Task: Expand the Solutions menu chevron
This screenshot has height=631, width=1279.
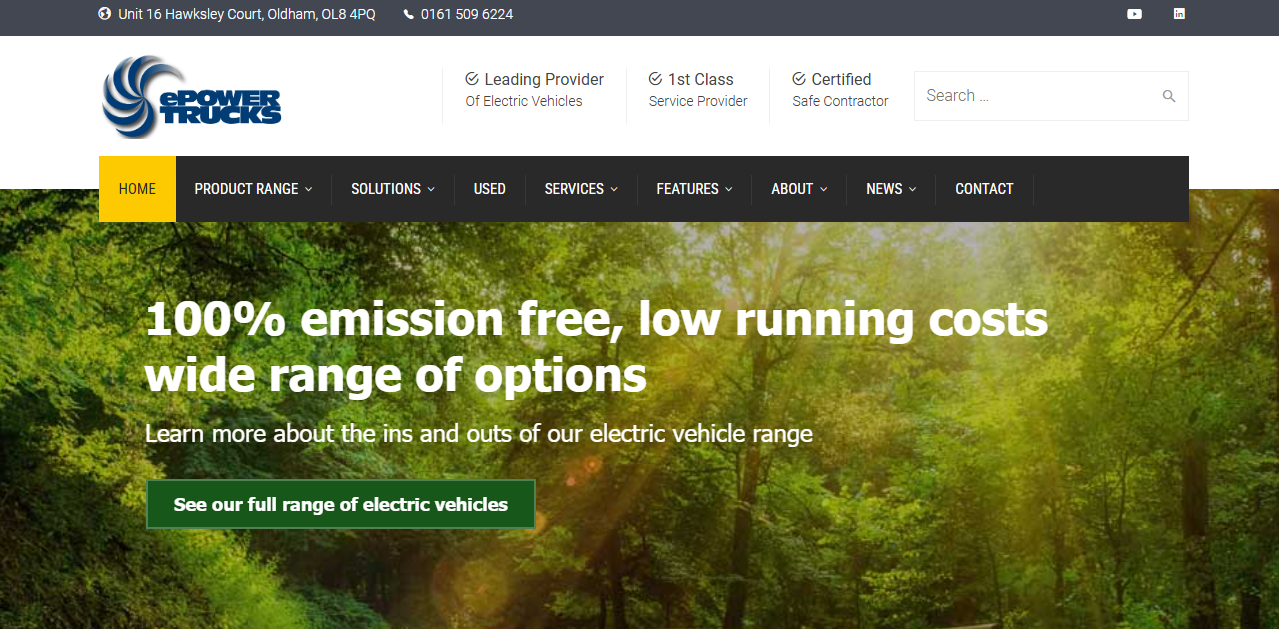Action: [431, 189]
